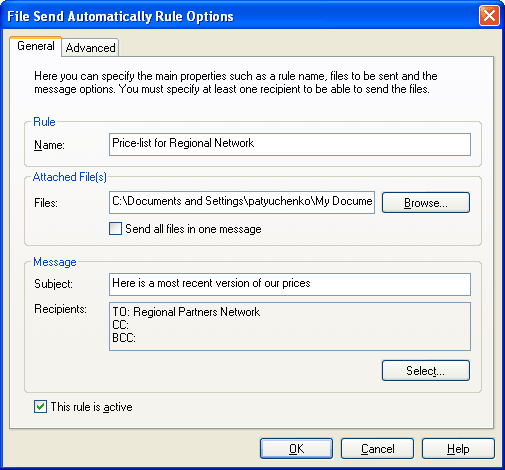Click the Recipients list box
Image resolution: width=505 pixels, height=470 pixels.
click(290, 326)
